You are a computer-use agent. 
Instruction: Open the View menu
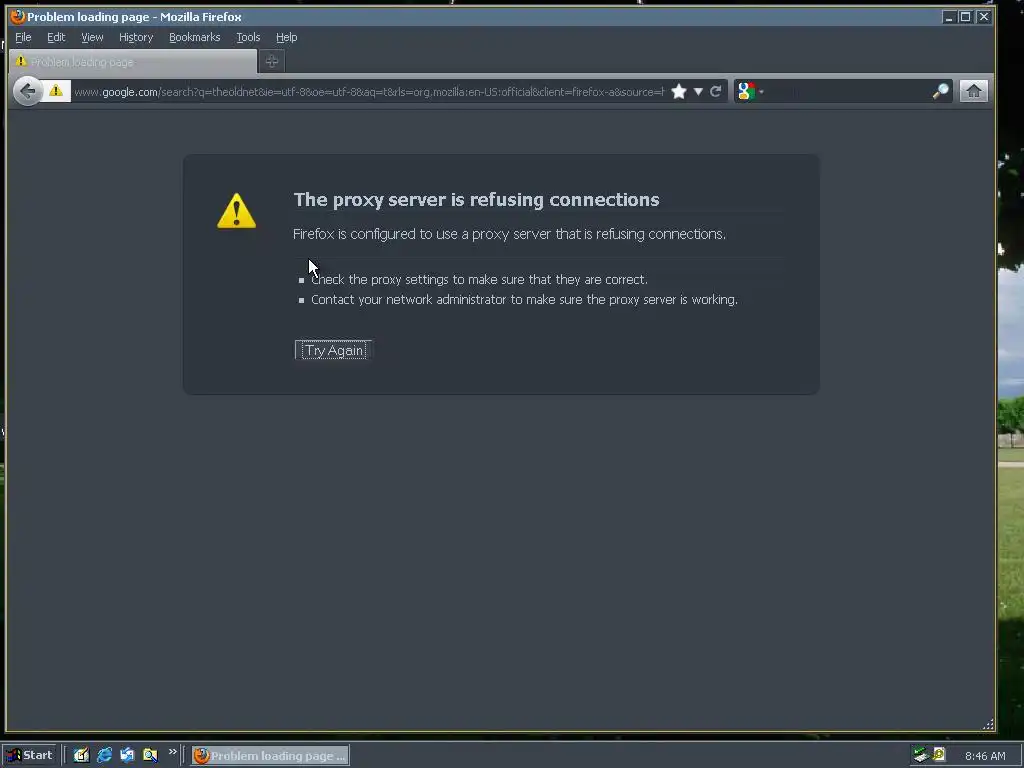click(92, 37)
